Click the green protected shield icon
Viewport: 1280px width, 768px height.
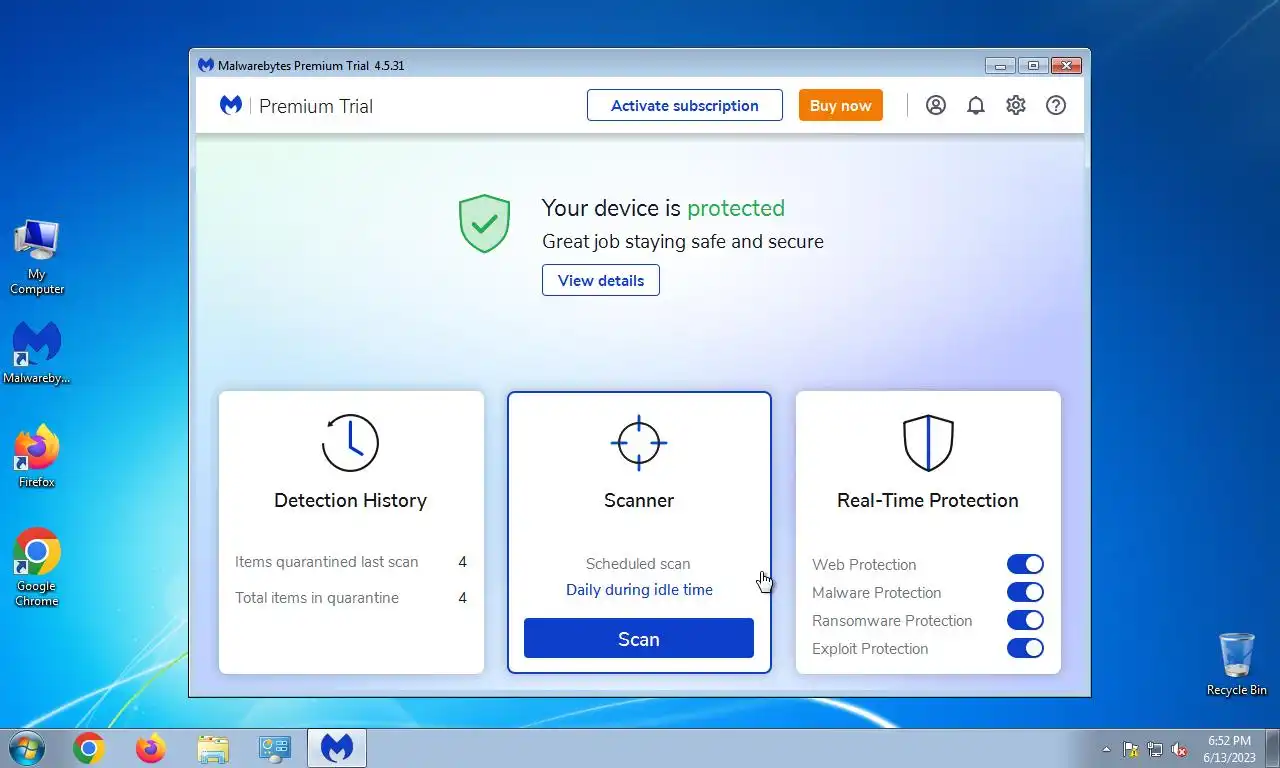click(485, 223)
